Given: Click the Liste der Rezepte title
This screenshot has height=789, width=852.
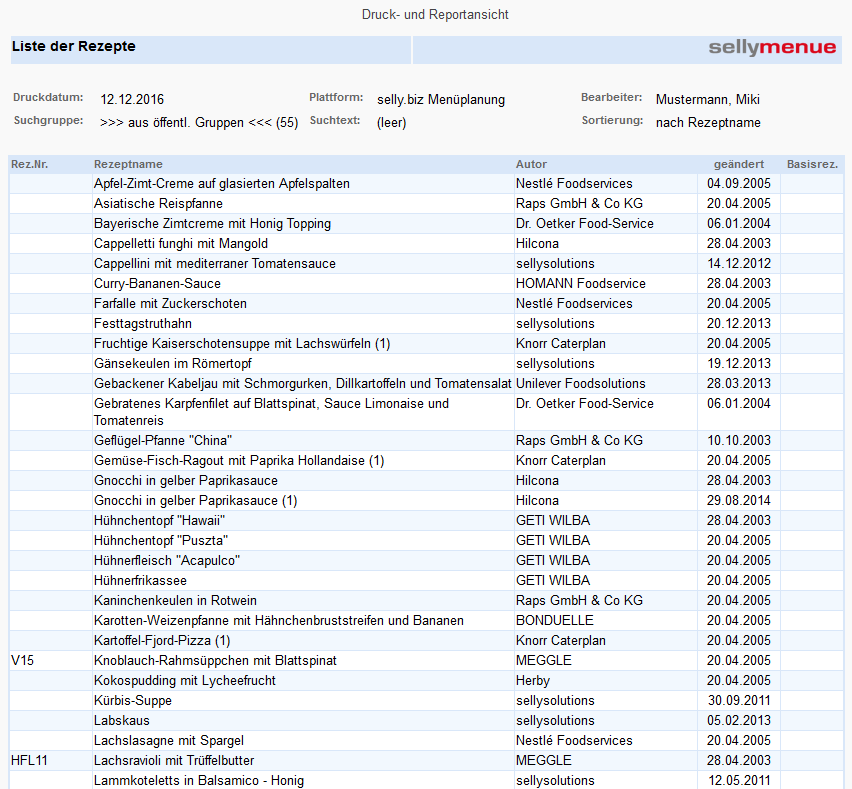Looking at the screenshot, I should (73, 47).
